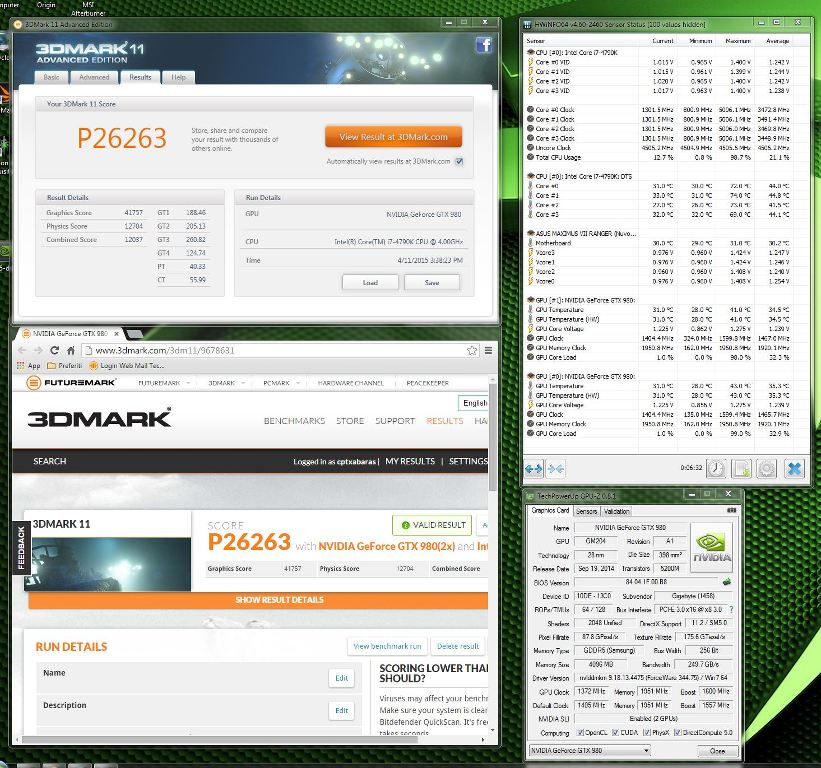Open the Apps bookmarks shortcut
The width and height of the screenshot is (821, 768).
click(29, 365)
